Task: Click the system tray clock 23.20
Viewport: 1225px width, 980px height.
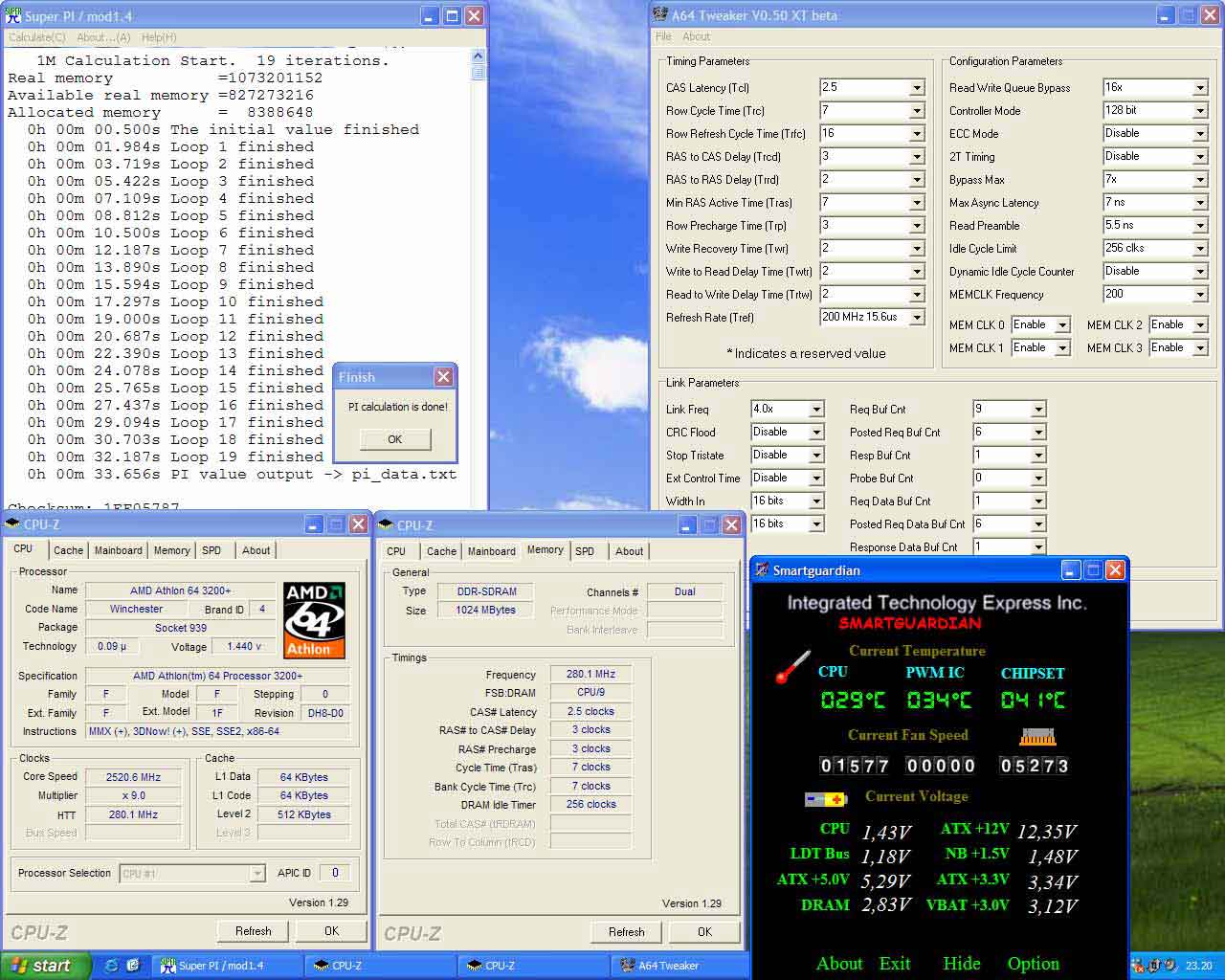Action: [x=1198, y=966]
